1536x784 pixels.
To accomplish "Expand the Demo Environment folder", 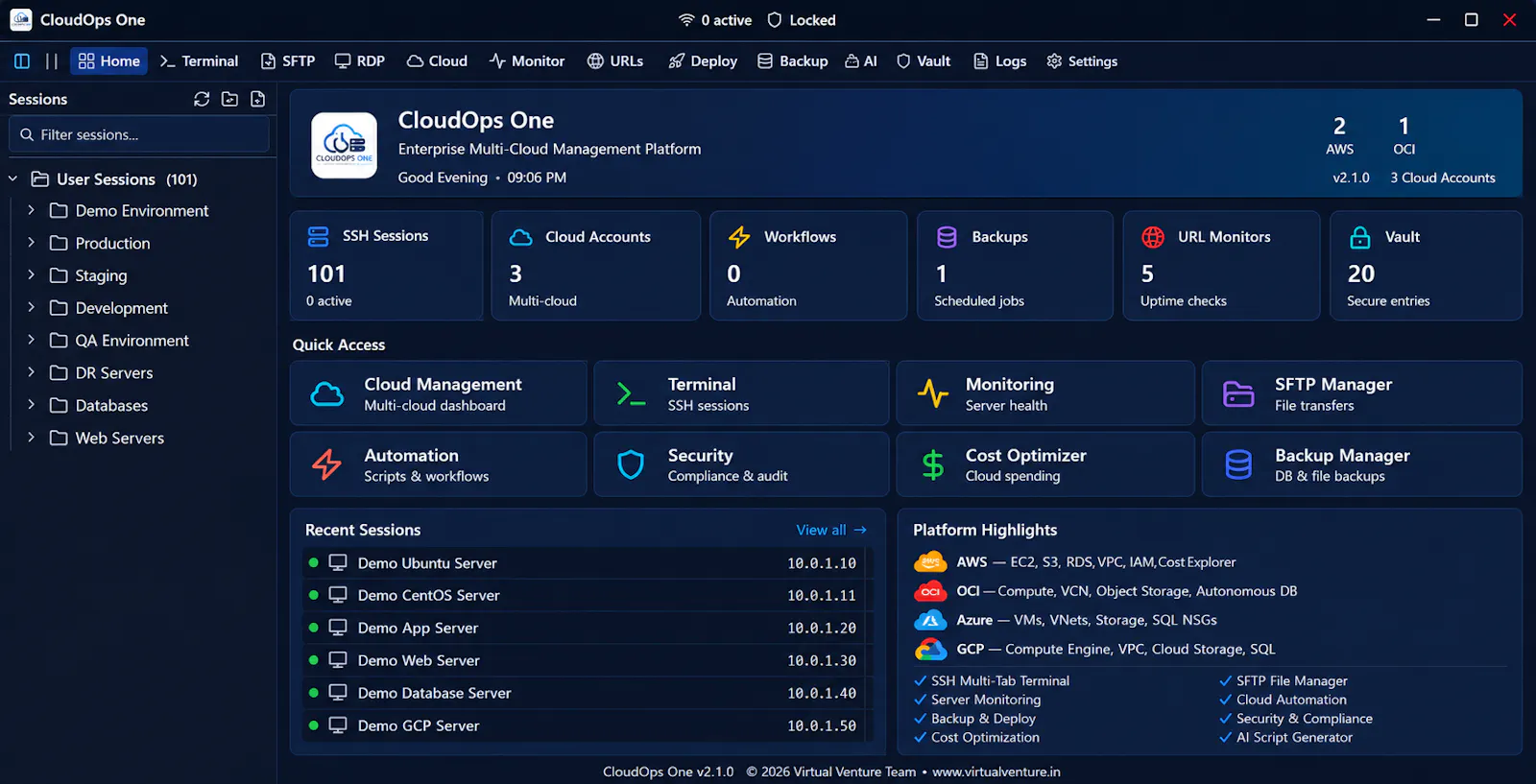I will (32, 210).
